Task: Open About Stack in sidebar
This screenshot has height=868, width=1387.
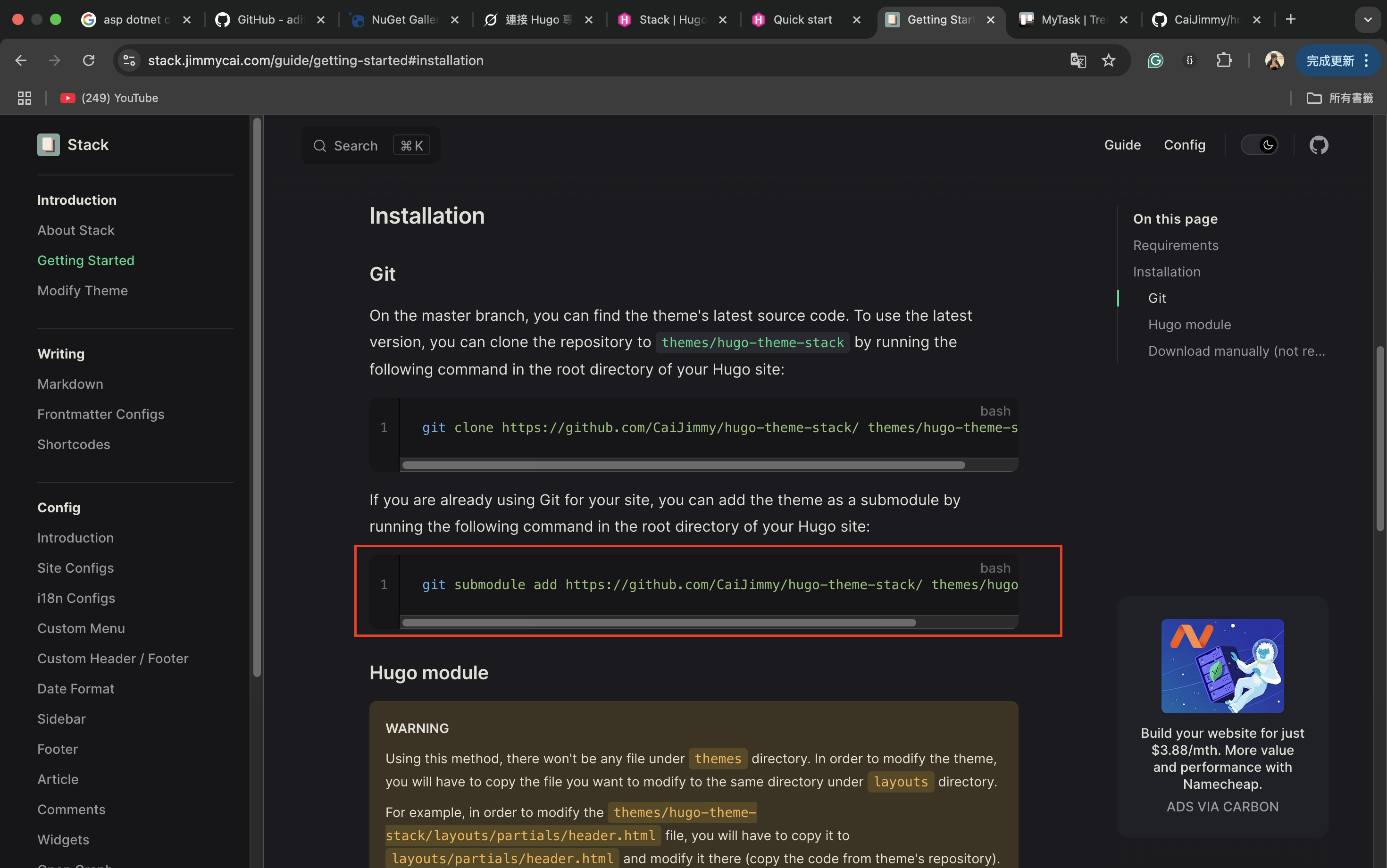Action: click(x=76, y=230)
